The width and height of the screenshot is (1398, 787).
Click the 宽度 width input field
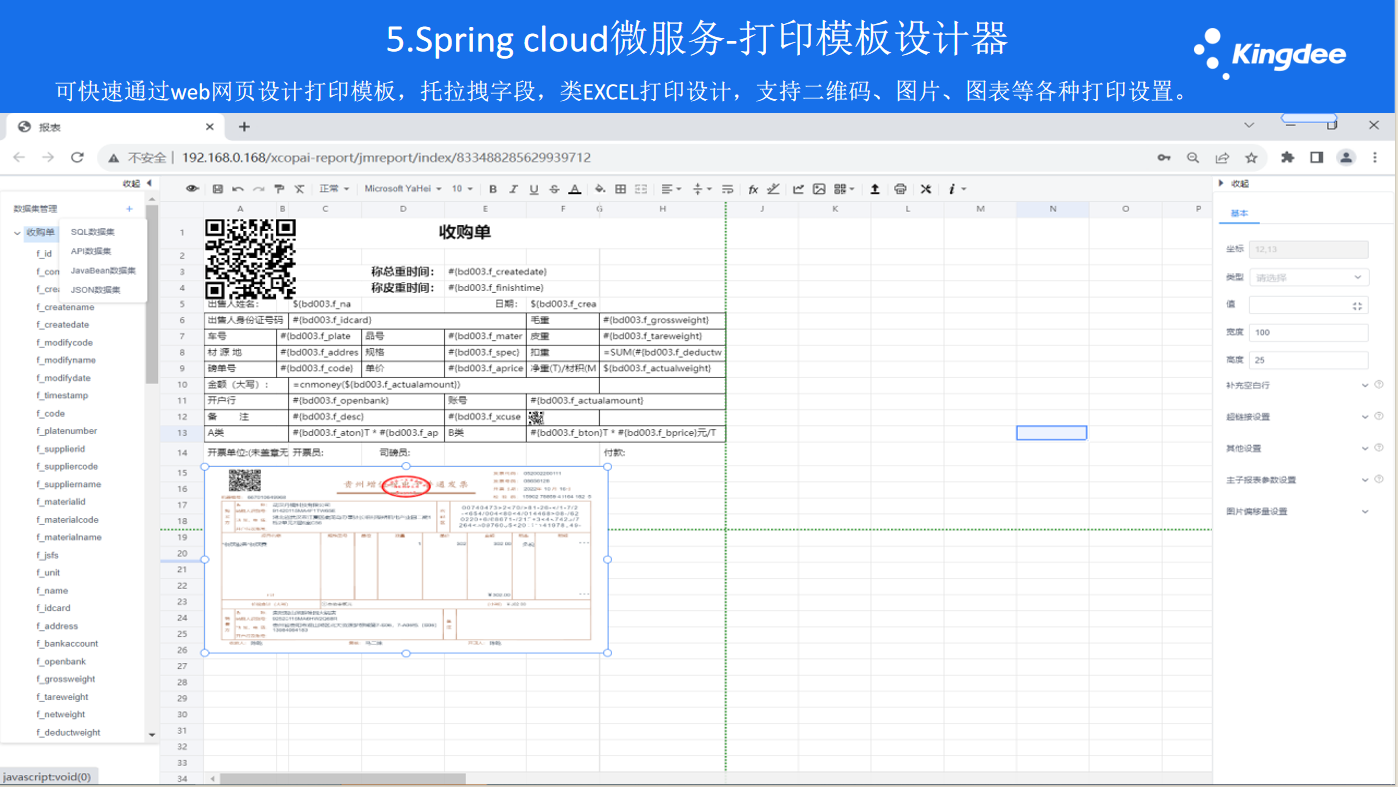pos(1307,332)
